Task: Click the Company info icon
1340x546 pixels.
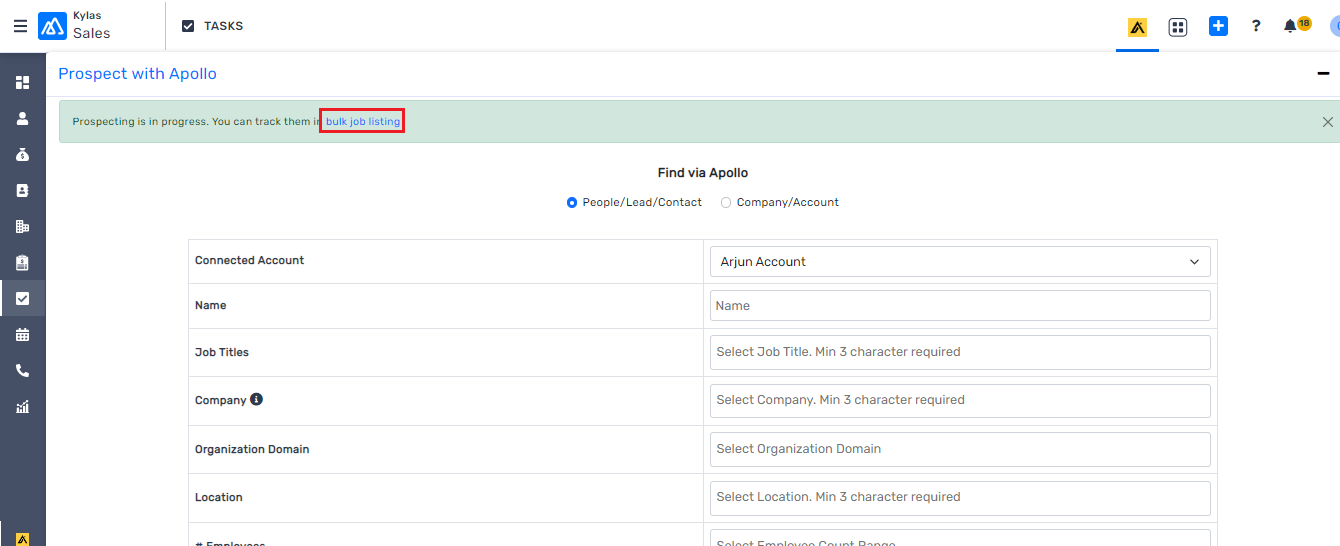Action: [256, 399]
